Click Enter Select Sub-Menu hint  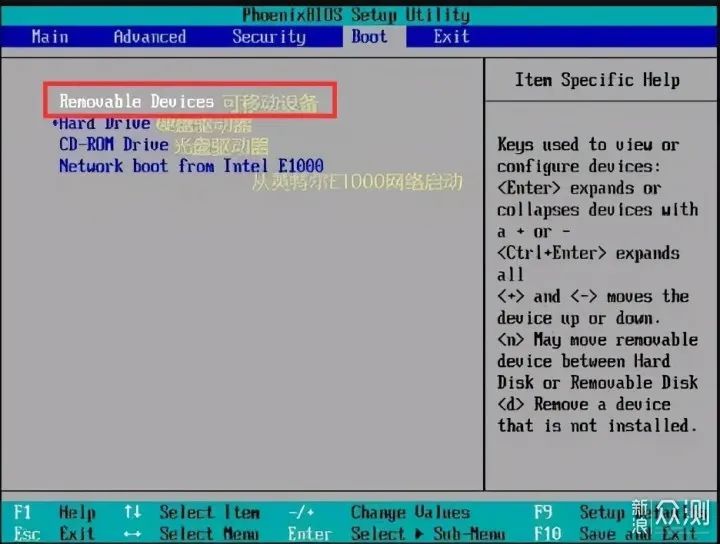point(396,533)
